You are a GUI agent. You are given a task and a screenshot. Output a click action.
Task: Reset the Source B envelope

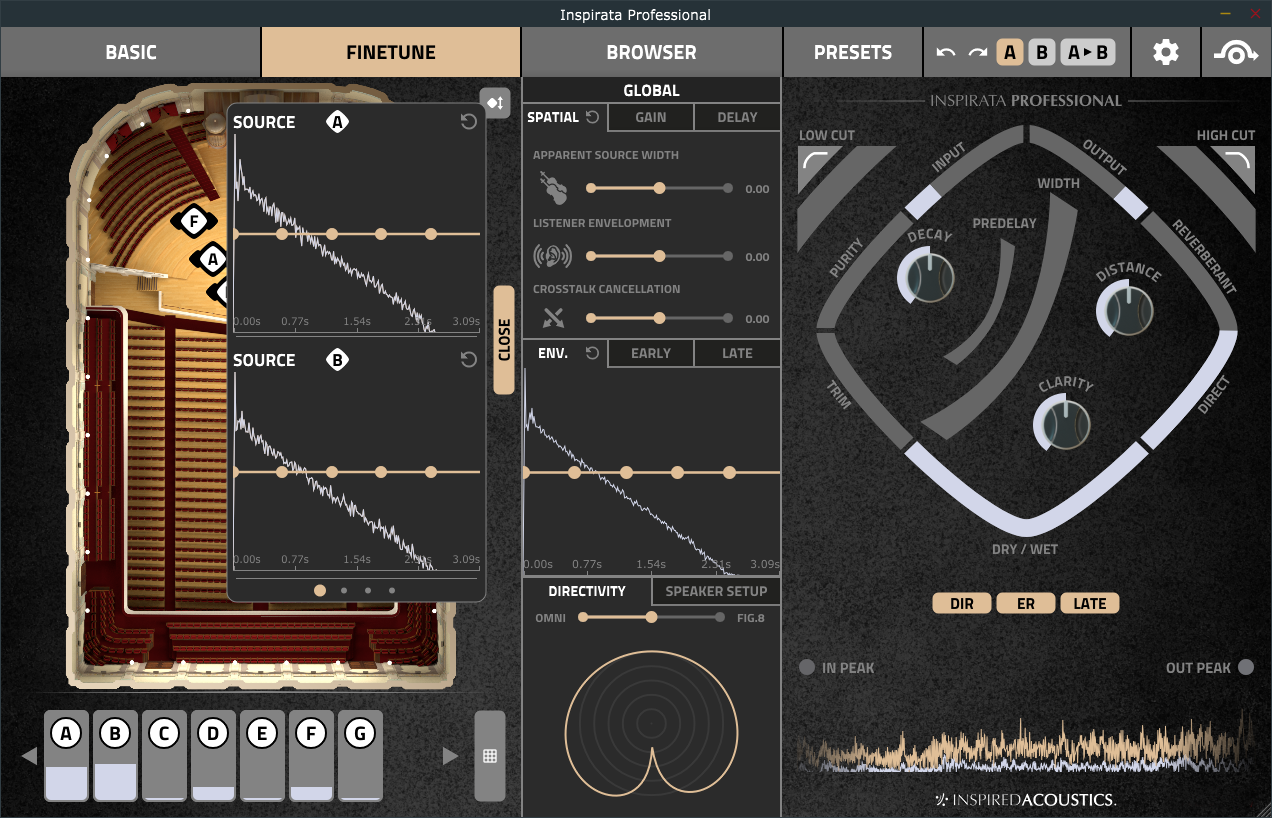point(468,360)
